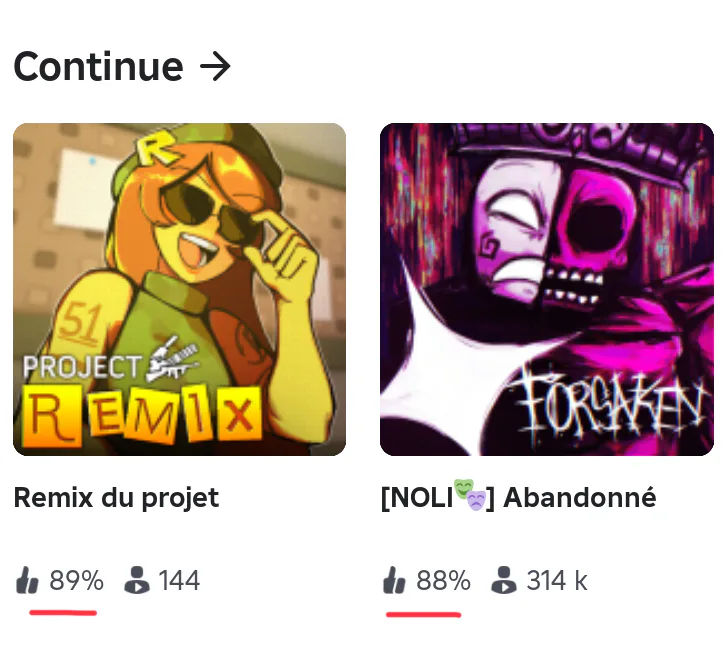The image size is (724, 650).
Task: Click the 144 active players count
Action: pos(179,581)
